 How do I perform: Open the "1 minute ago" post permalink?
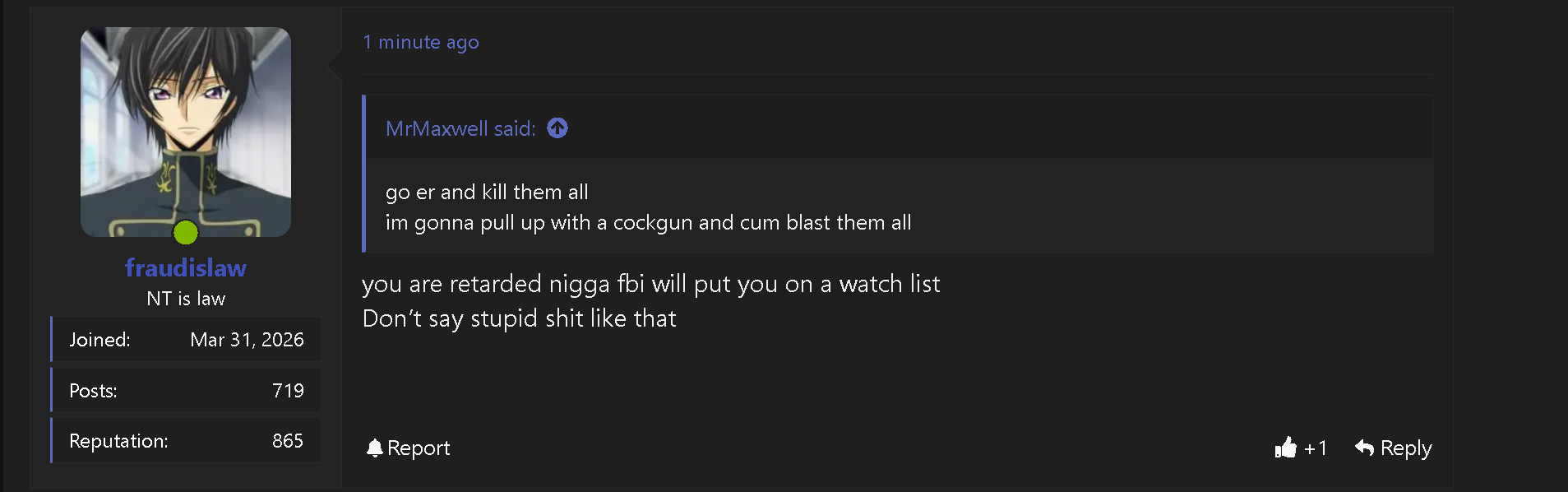(420, 42)
